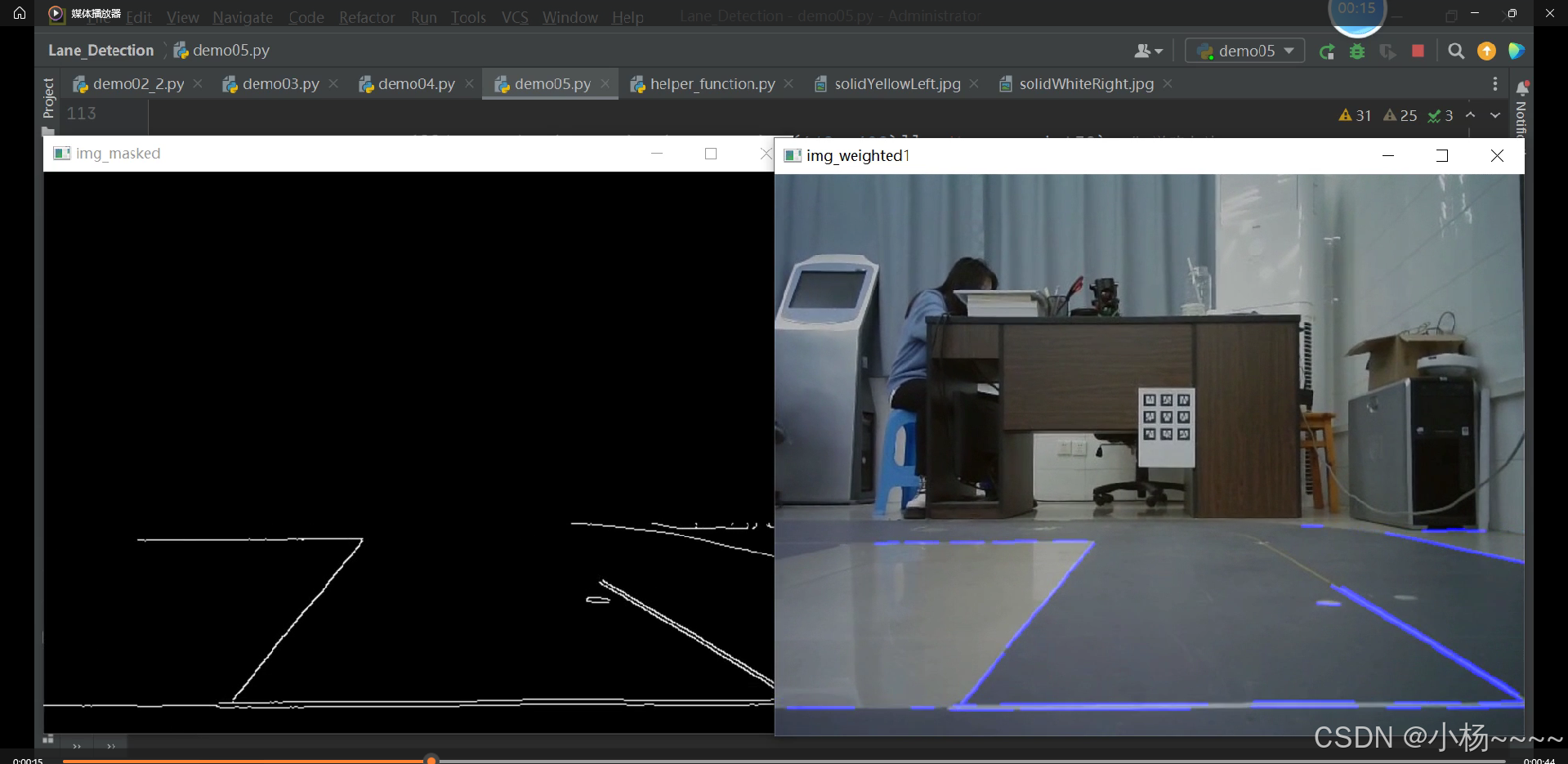Open the View menu
Viewport: 1568px width, 764px height.
(182, 17)
